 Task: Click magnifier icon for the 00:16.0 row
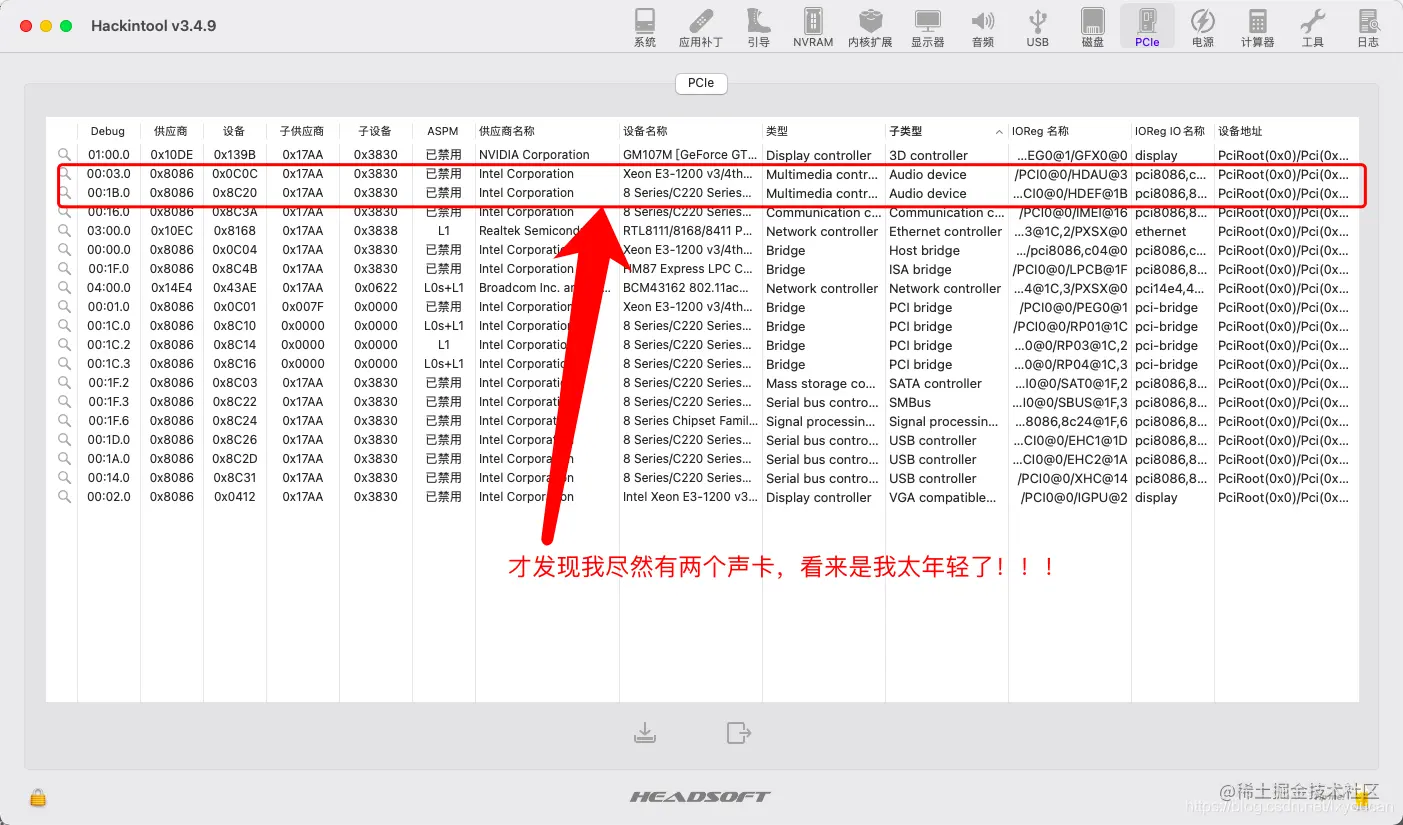(x=65, y=211)
